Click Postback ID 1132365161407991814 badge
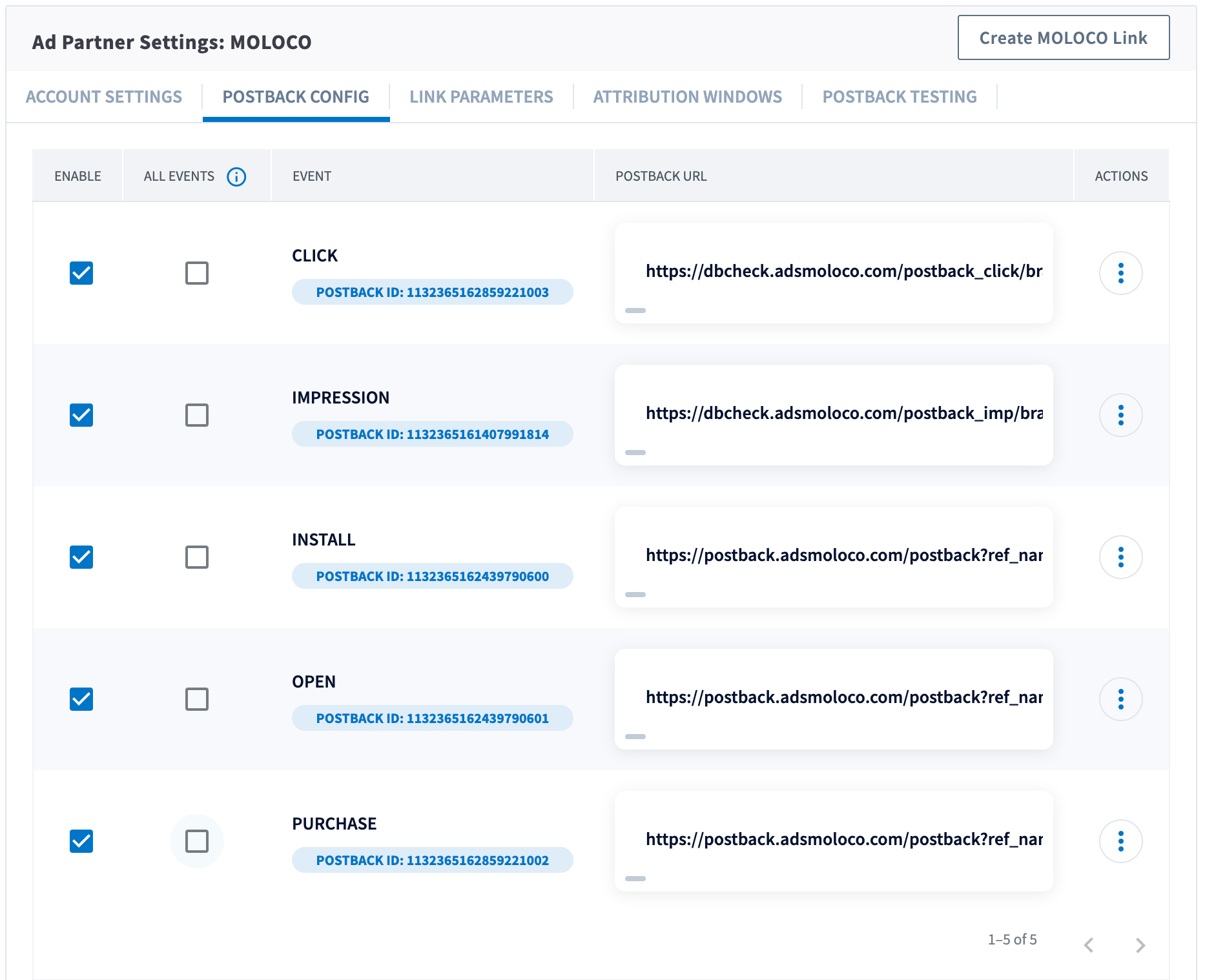 pos(432,434)
